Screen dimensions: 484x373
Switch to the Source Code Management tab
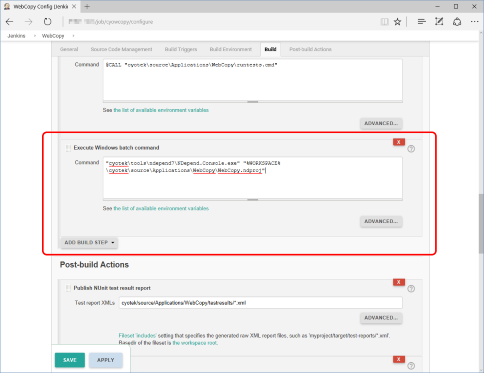[x=121, y=49]
